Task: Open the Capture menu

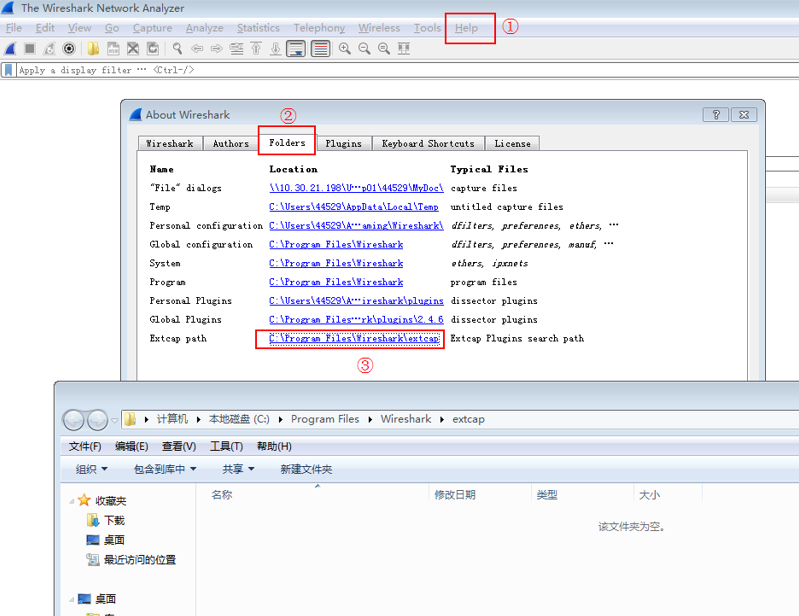Action: pos(152,28)
